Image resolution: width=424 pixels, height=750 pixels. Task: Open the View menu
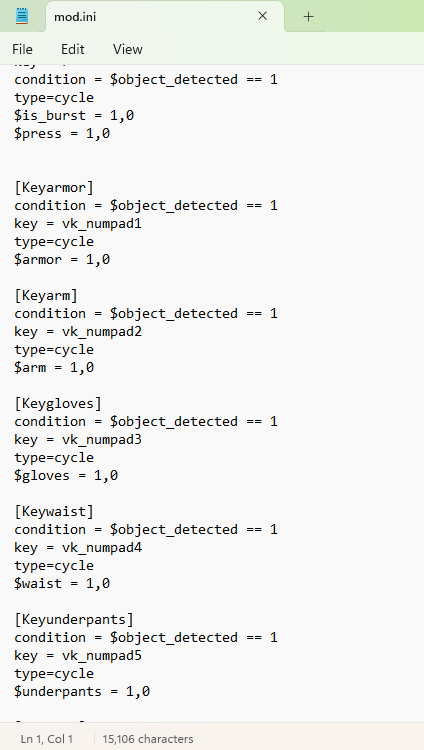click(128, 49)
